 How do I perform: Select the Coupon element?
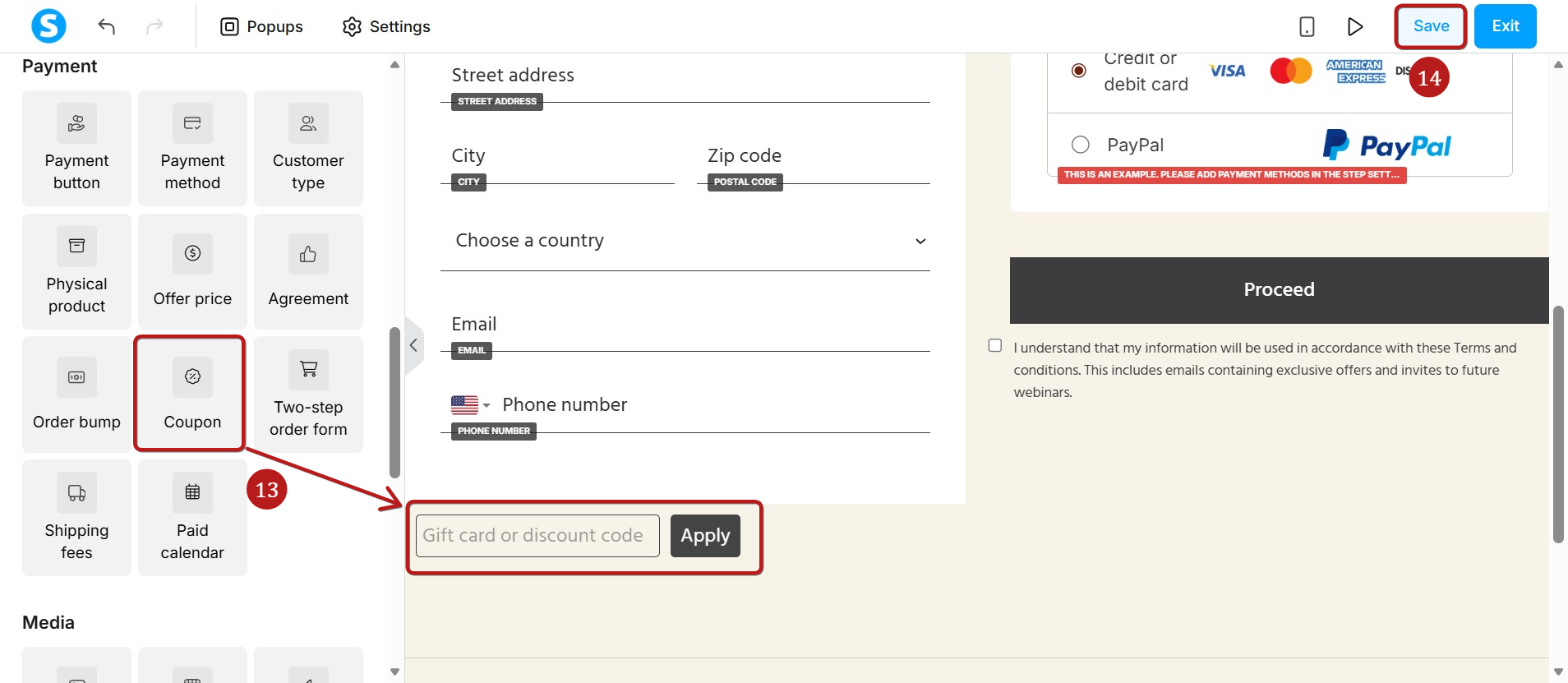pyautogui.click(x=192, y=395)
